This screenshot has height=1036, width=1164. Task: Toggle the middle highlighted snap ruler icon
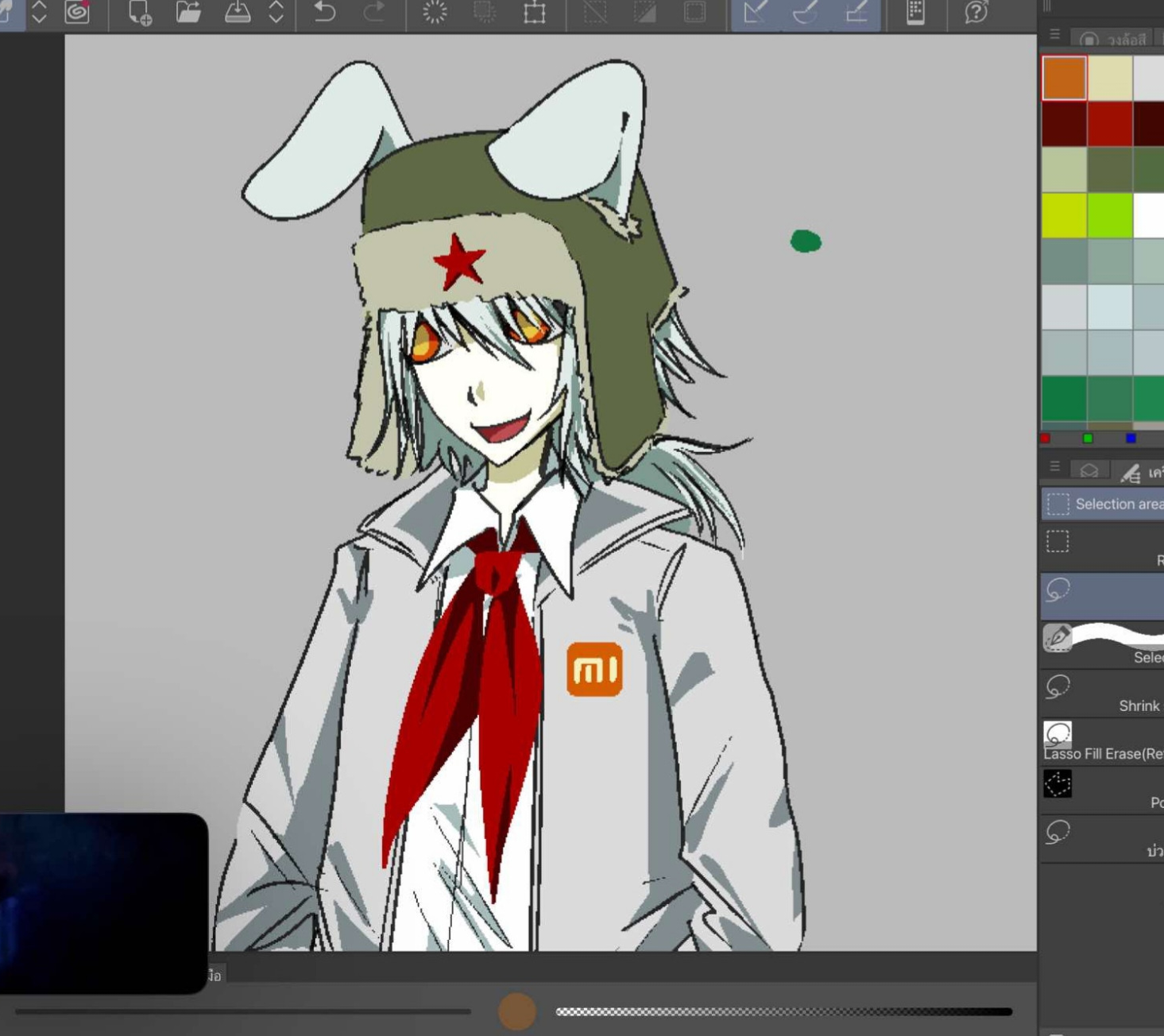(x=806, y=12)
